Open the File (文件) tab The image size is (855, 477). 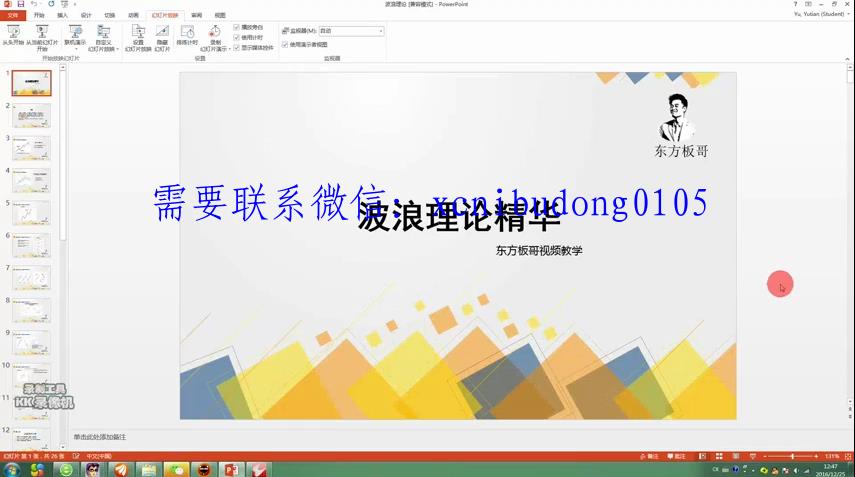coord(12,16)
